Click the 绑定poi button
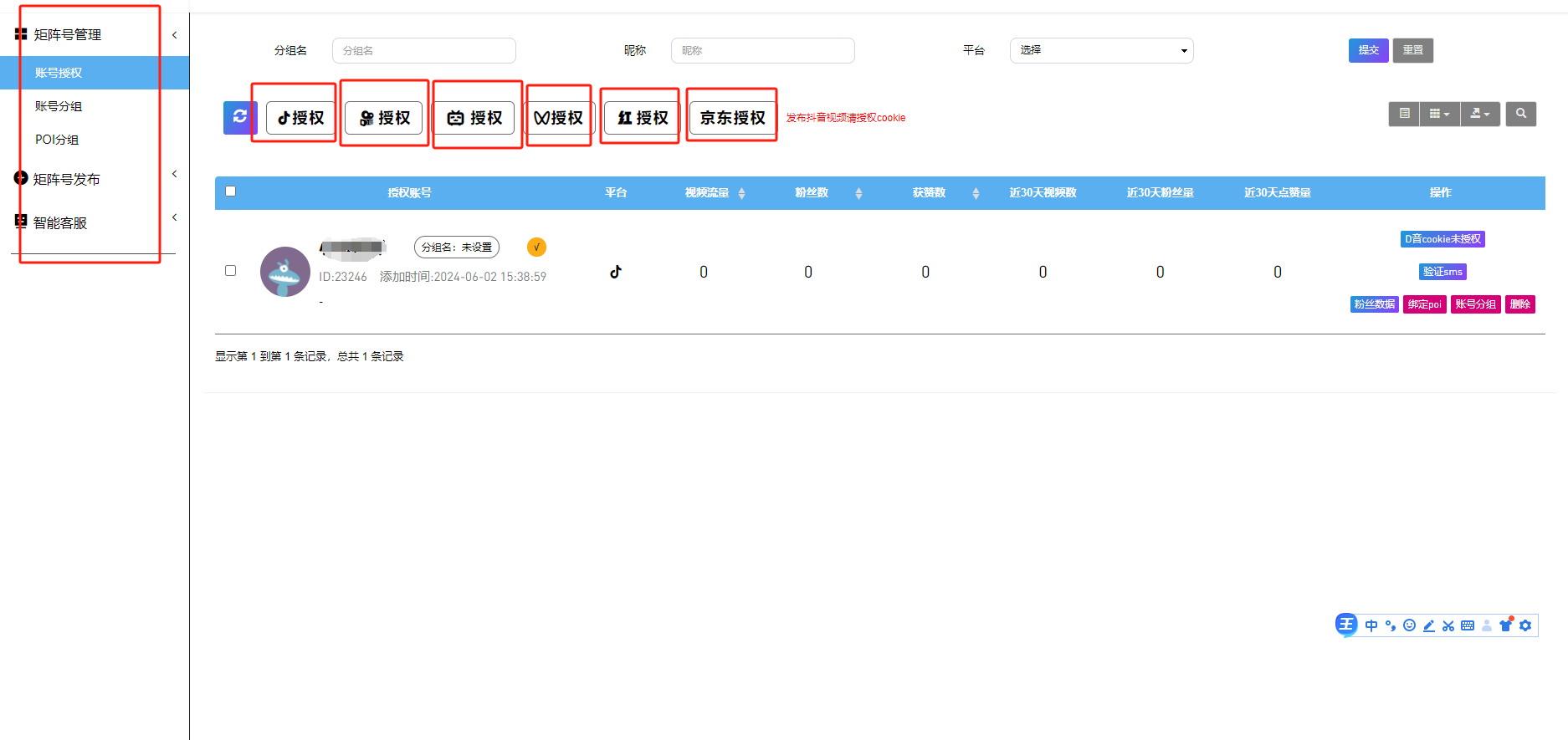 (1425, 304)
